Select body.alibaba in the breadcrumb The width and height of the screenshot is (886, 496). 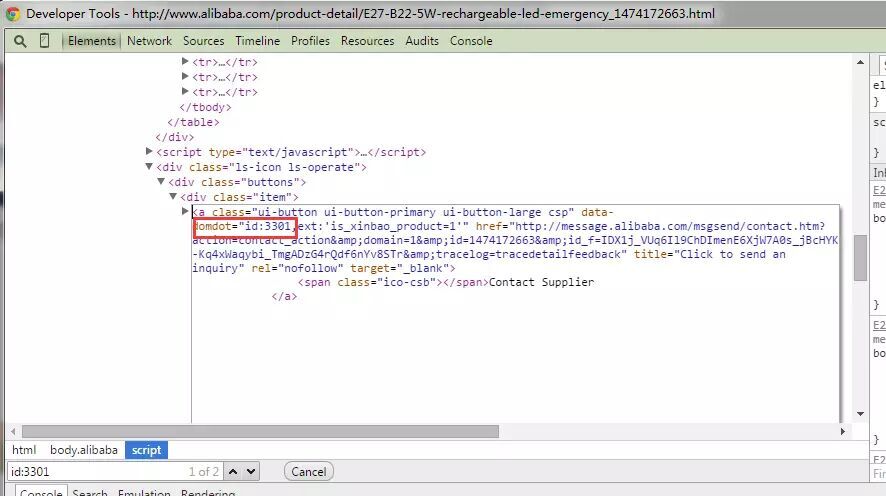point(84,450)
